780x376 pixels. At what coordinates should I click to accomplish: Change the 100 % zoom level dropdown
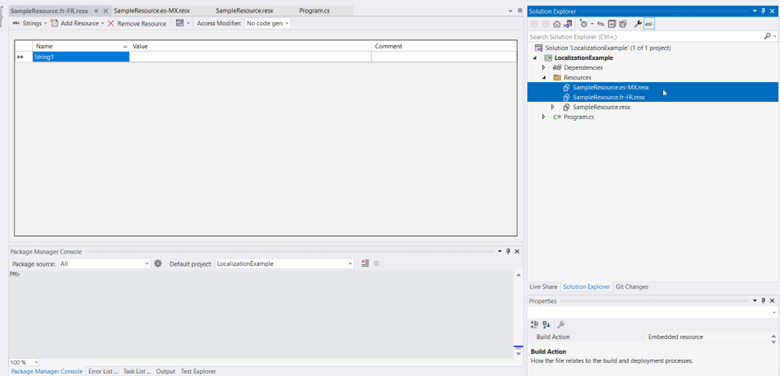(x=24, y=363)
